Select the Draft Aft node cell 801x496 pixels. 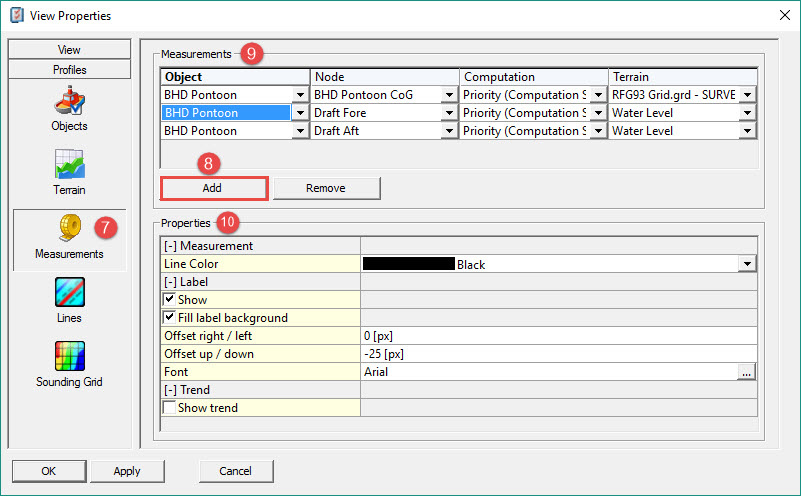[376, 131]
